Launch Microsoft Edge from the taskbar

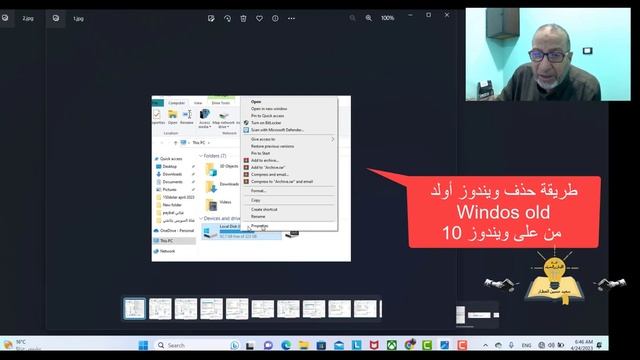pos(286,345)
